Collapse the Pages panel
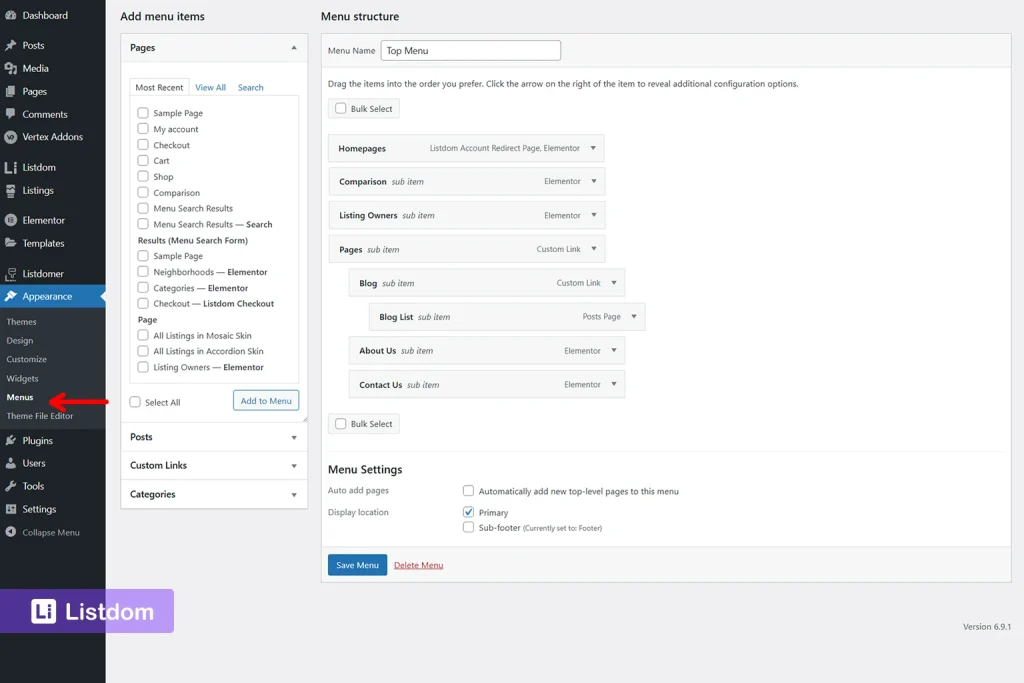 tap(294, 47)
